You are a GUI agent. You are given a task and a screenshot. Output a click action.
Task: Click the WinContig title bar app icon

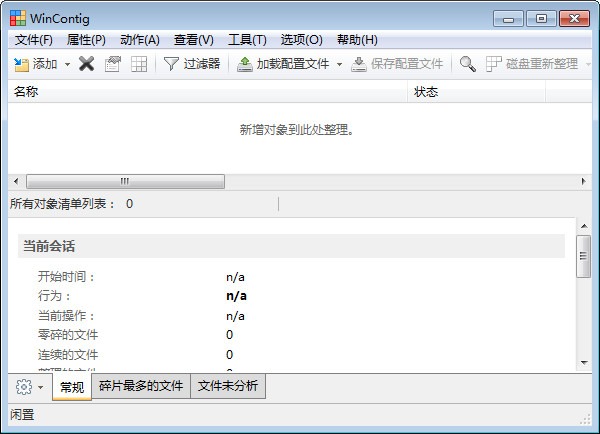18,18
